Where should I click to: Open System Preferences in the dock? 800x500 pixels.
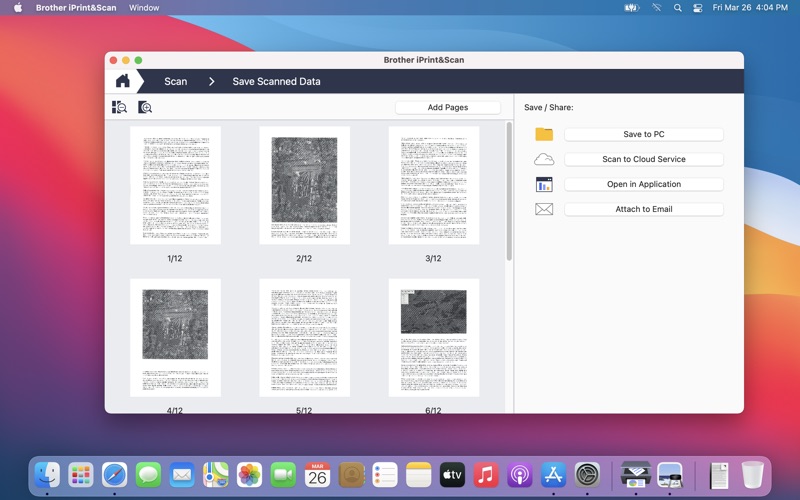coord(587,475)
